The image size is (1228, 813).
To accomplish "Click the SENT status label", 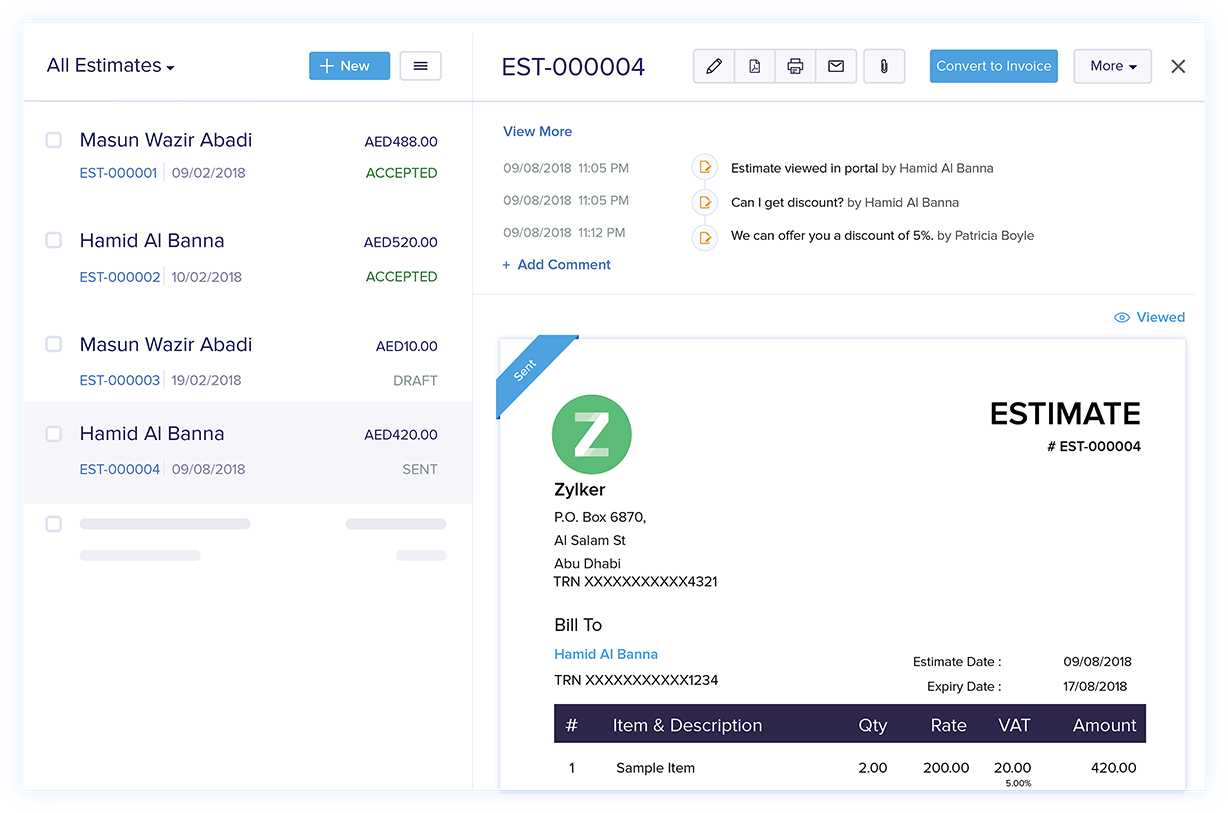I will 420,469.
